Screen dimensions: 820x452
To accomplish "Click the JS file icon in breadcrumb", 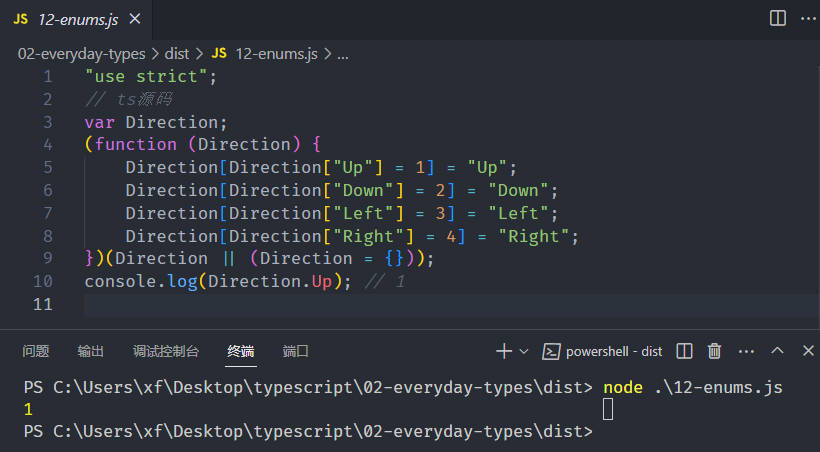I will pyautogui.click(x=219, y=54).
